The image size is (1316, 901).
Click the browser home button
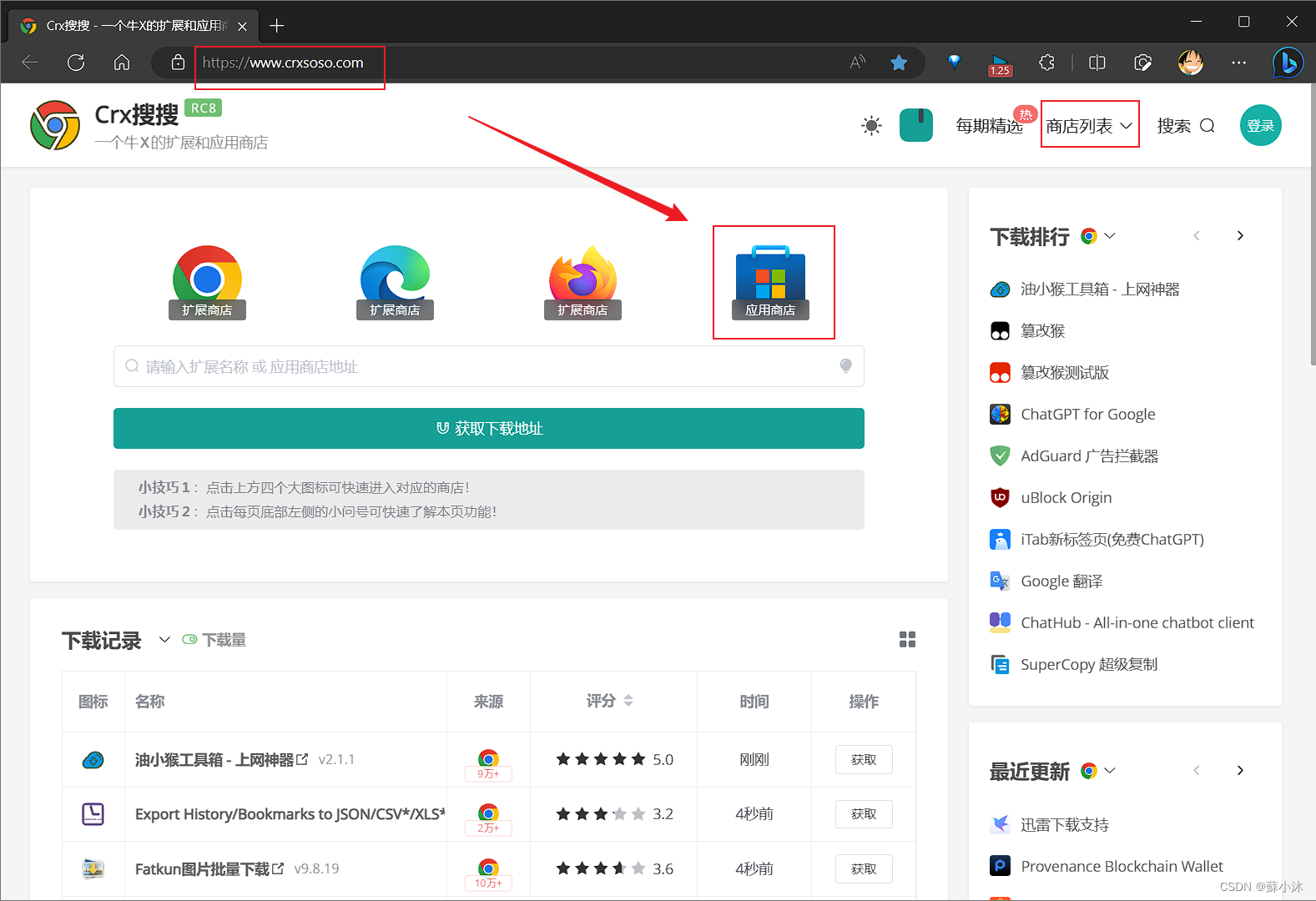(122, 63)
